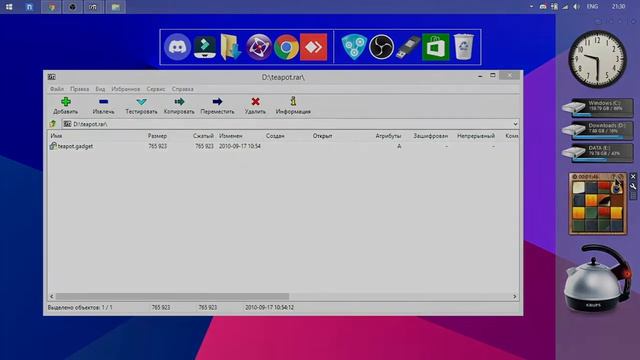This screenshot has height=360, width=640.
Task: Select the teapot.gadget file row
Action: coord(284,146)
